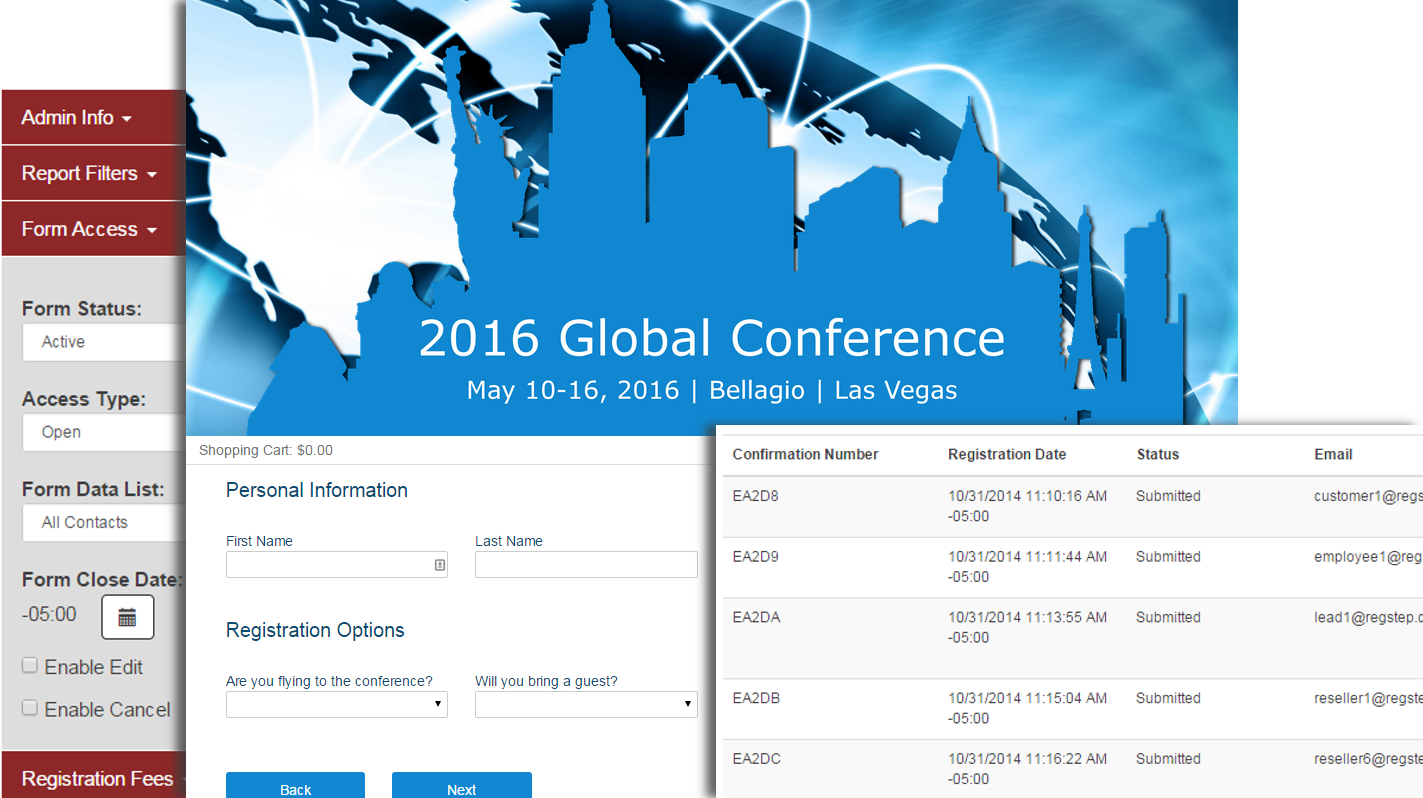Viewport: 1423px width, 798px height.
Task: Click the Status column header
Action: point(1158,454)
